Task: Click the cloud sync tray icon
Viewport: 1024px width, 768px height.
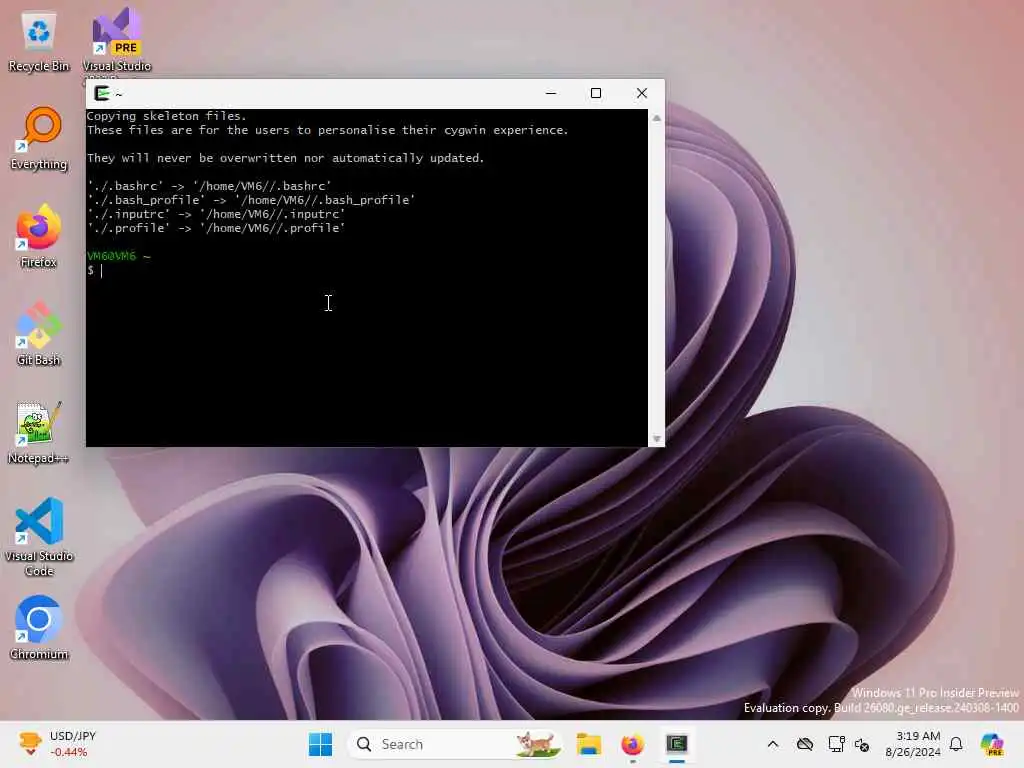Action: tap(805, 744)
